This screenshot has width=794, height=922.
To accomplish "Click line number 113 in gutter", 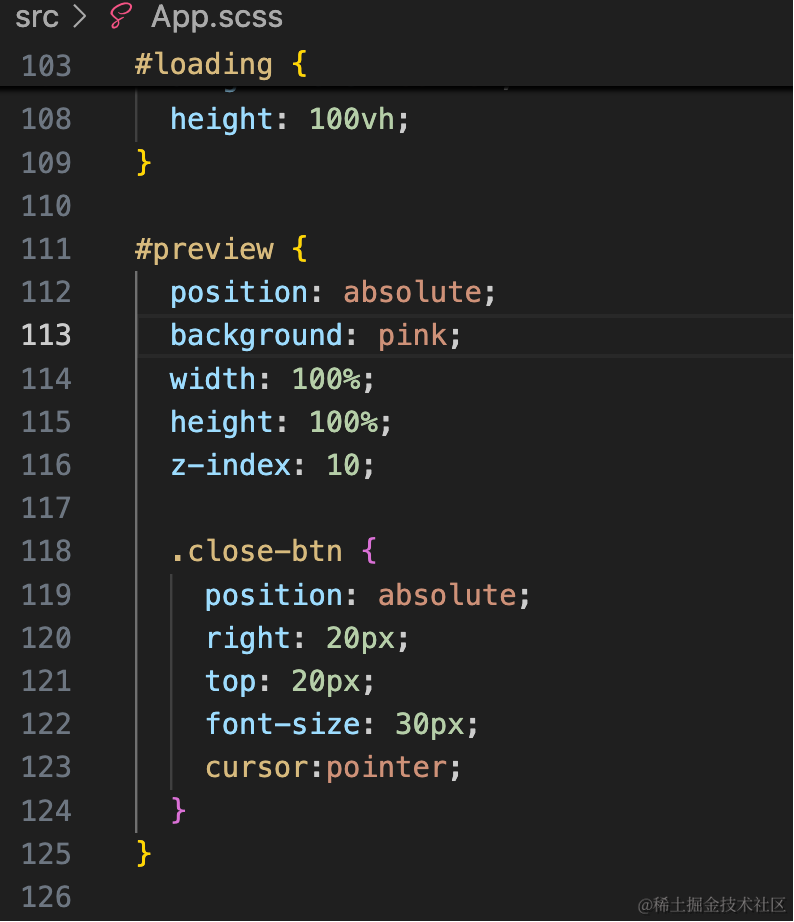I will 46,335.
